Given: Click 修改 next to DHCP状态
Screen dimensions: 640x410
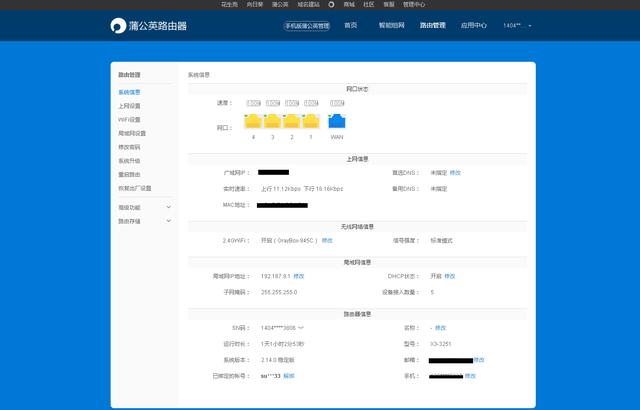Looking at the screenshot, I should [x=449, y=276].
